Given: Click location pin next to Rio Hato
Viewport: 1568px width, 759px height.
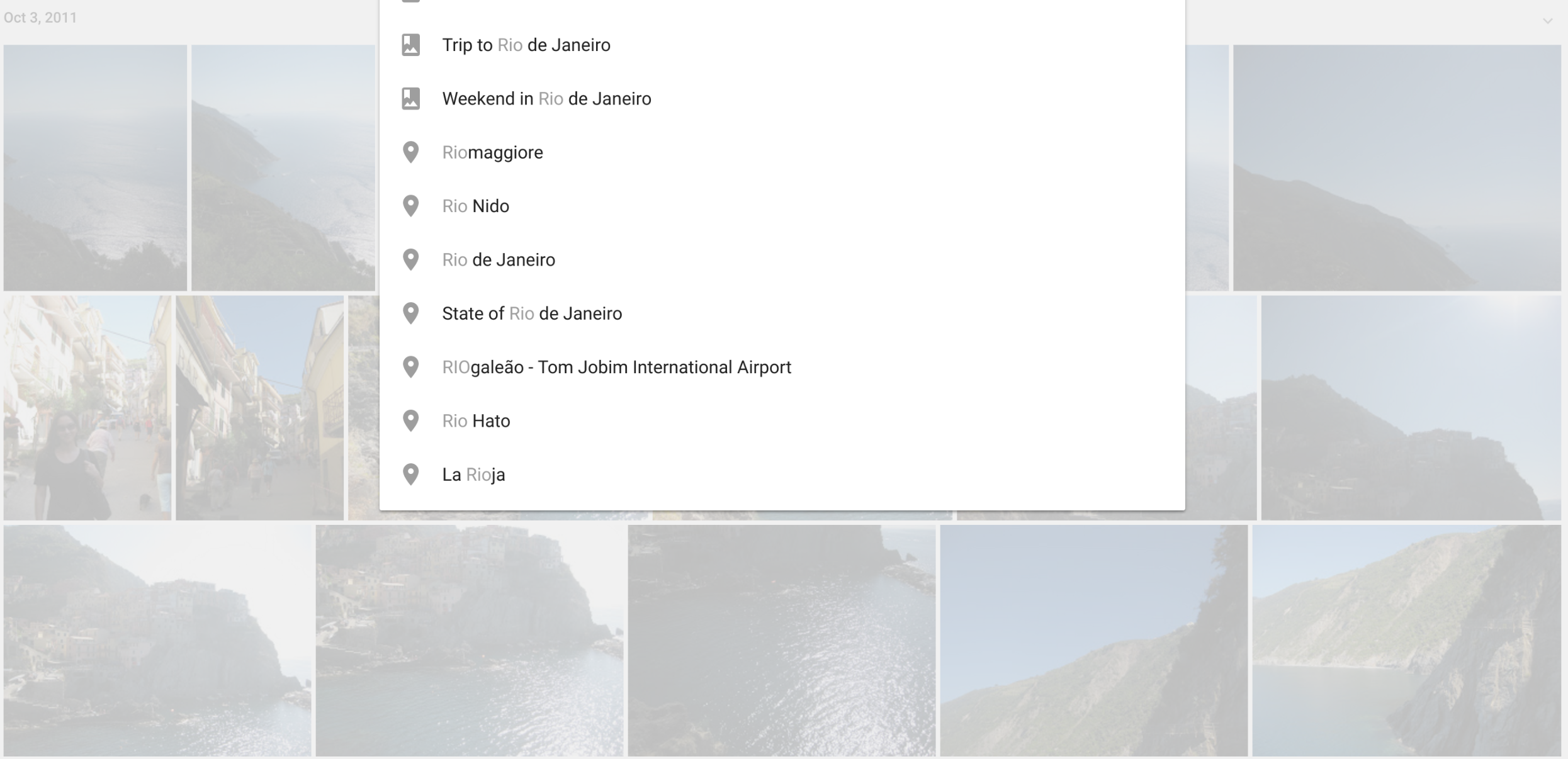Looking at the screenshot, I should (410, 420).
